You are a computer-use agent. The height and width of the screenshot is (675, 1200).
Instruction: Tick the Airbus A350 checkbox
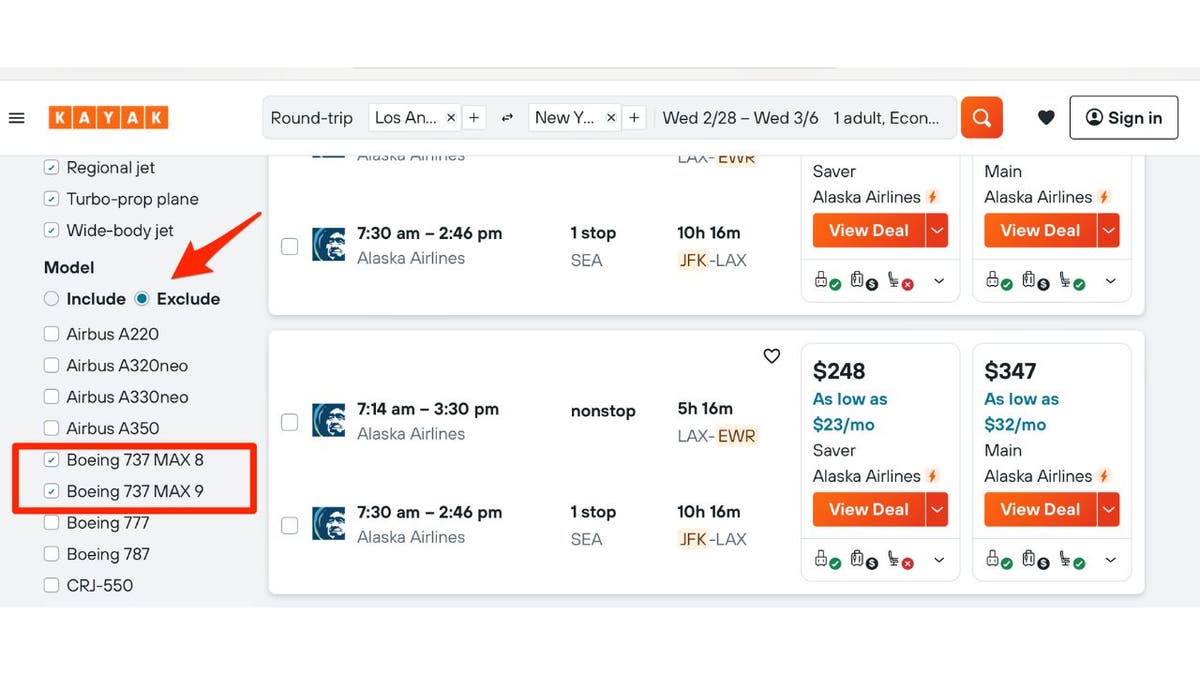click(x=51, y=428)
